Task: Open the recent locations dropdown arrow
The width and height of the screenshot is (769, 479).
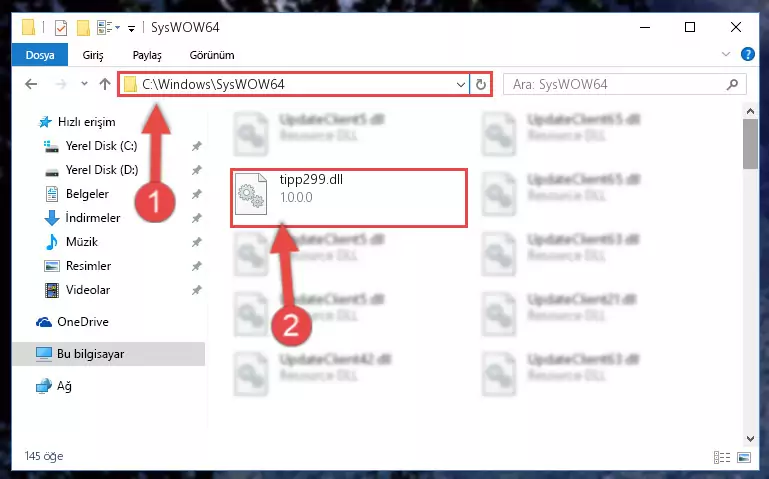Action: [x=84, y=84]
